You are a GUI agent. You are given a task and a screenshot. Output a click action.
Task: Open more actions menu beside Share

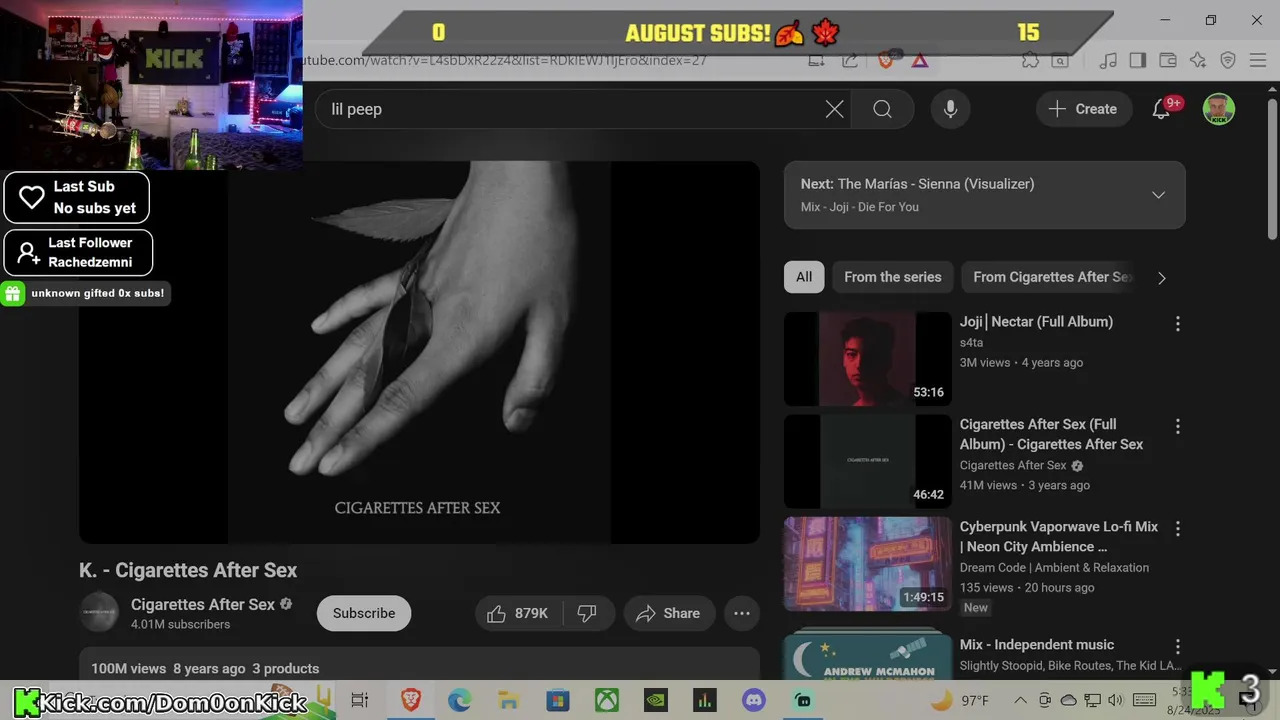tap(741, 613)
